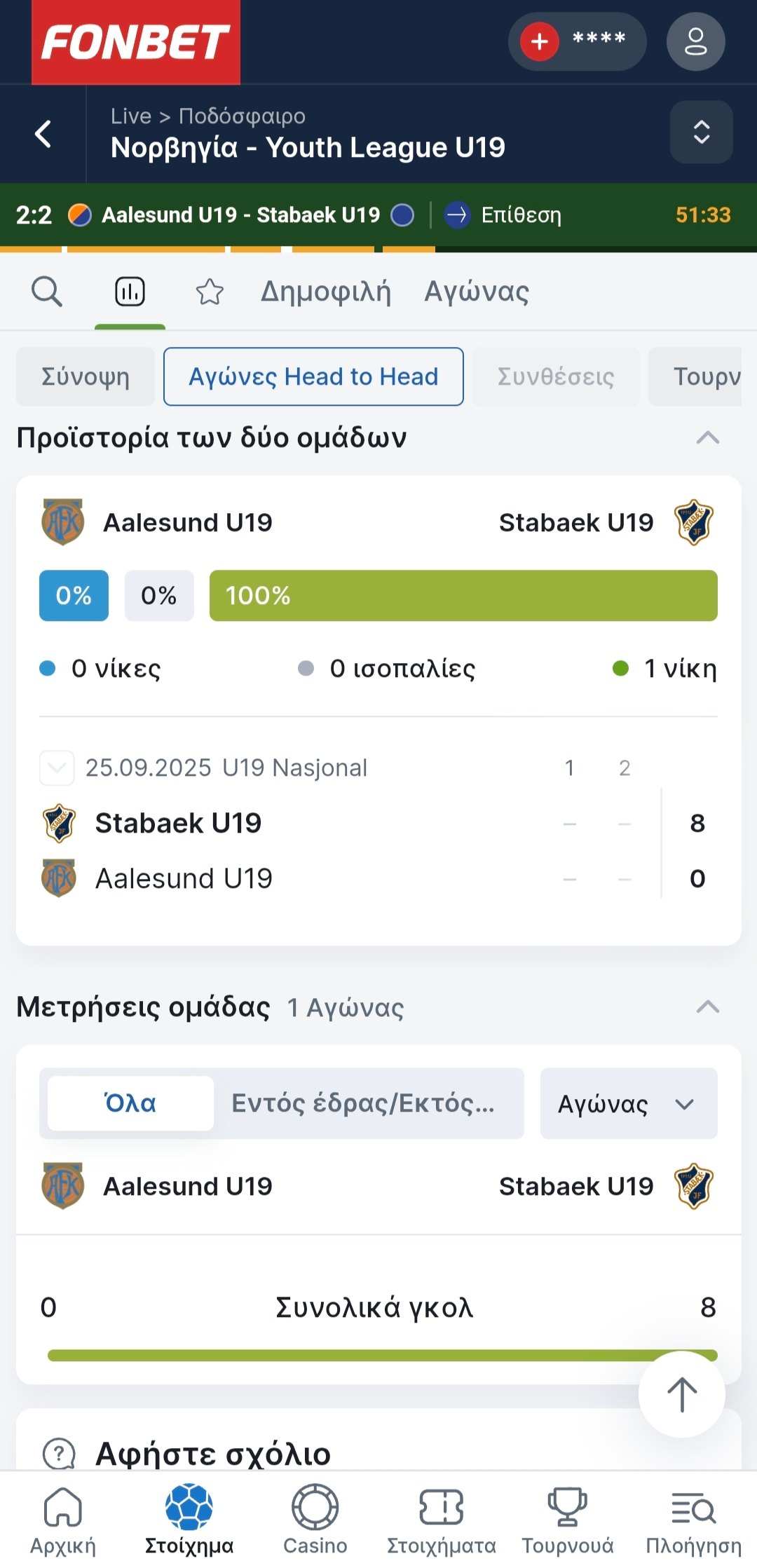Tap the scroll-to-top arrow button
Viewport: 757px width, 1568px height.
click(681, 1394)
